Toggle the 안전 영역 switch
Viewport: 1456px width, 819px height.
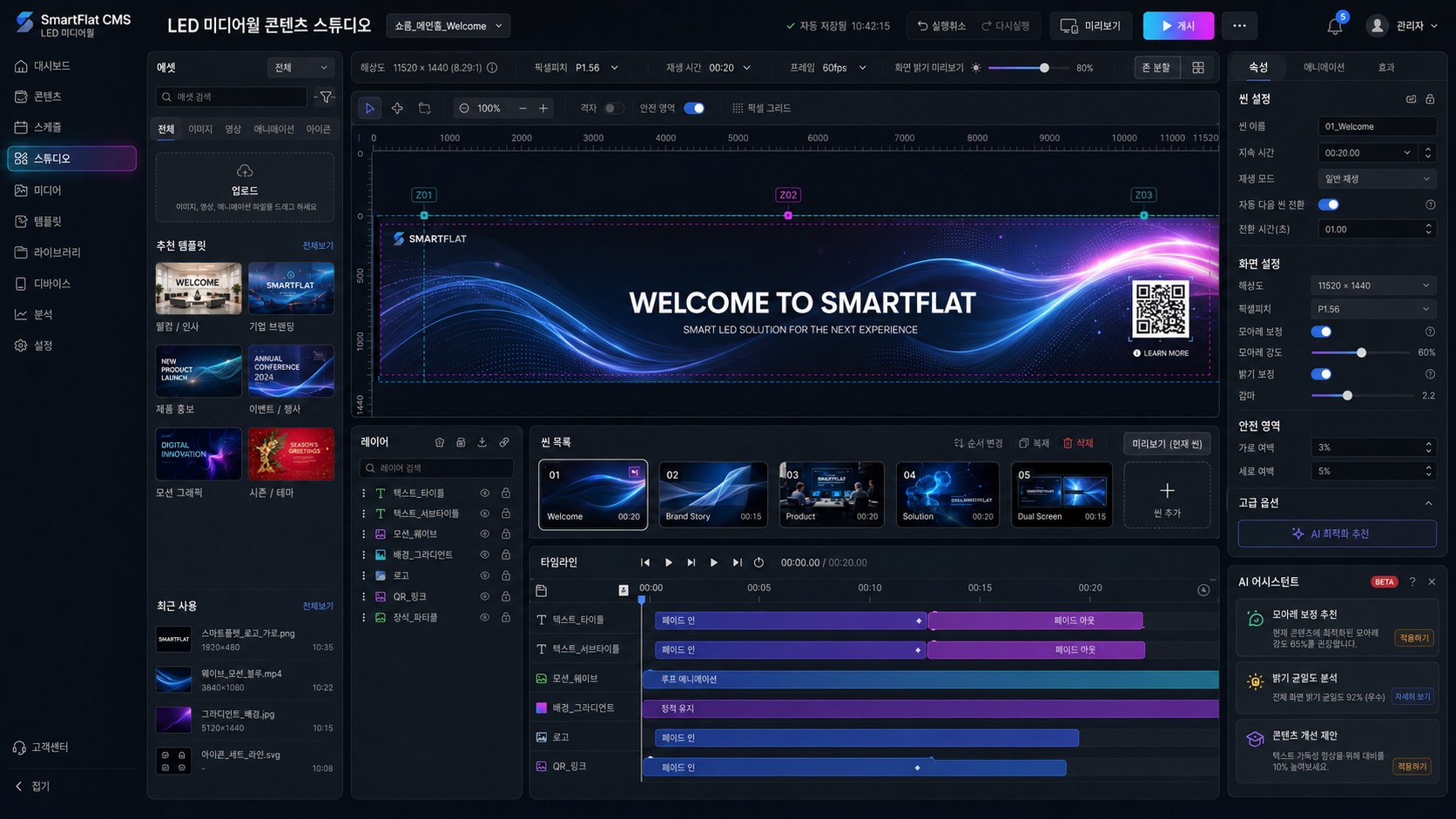(x=694, y=108)
